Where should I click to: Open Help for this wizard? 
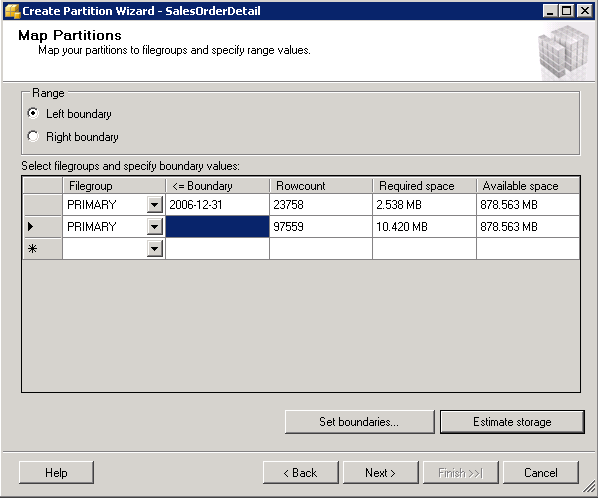56,472
